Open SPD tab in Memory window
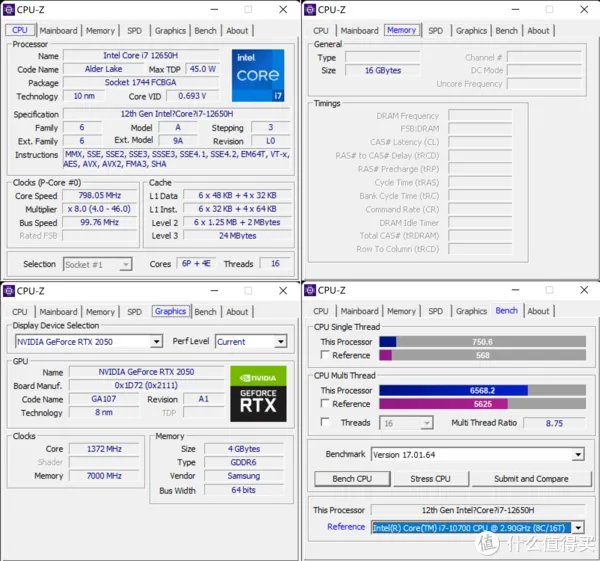The height and width of the screenshot is (561, 600). pyautogui.click(x=435, y=31)
